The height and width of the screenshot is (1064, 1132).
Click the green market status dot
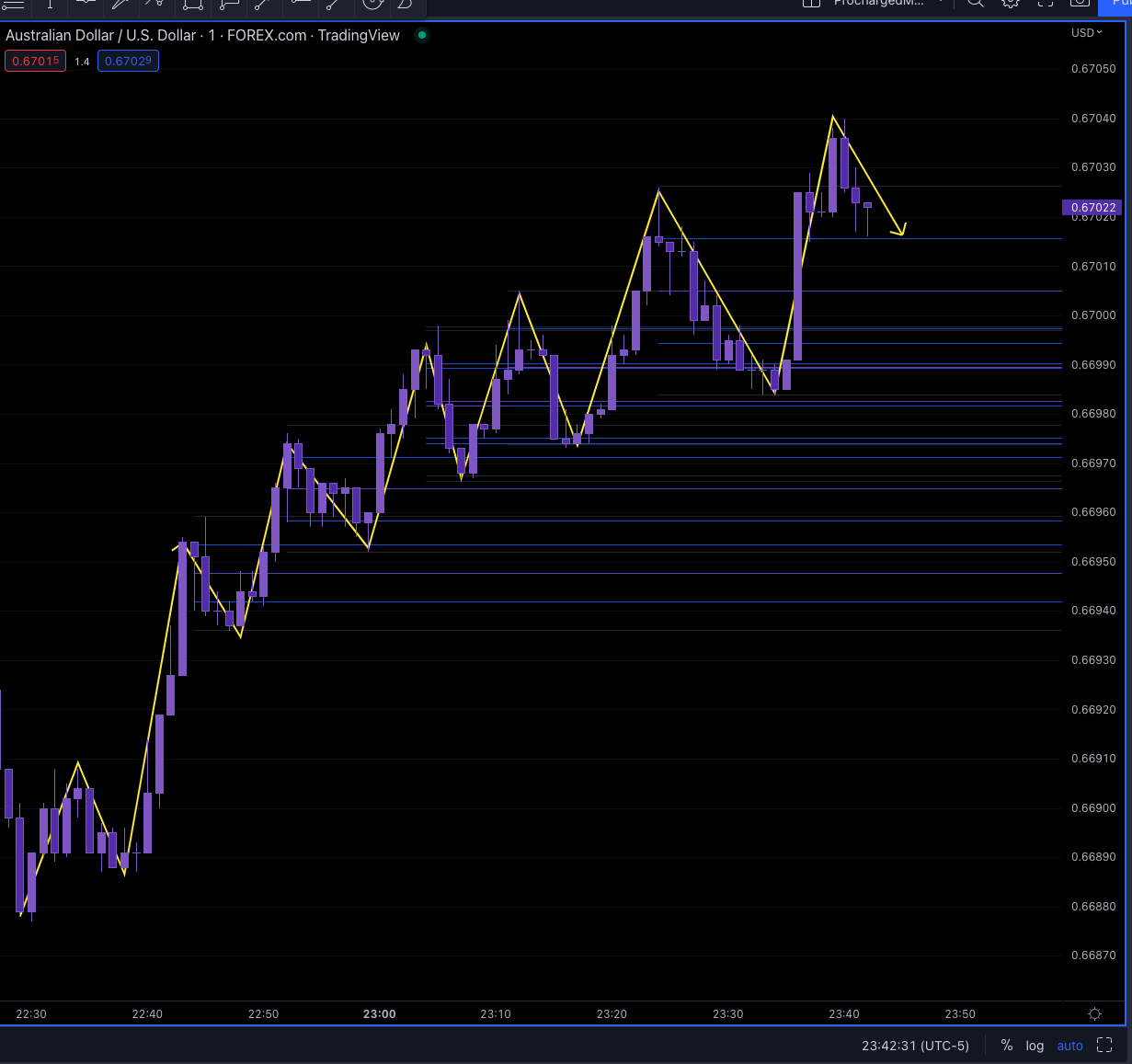click(x=422, y=35)
